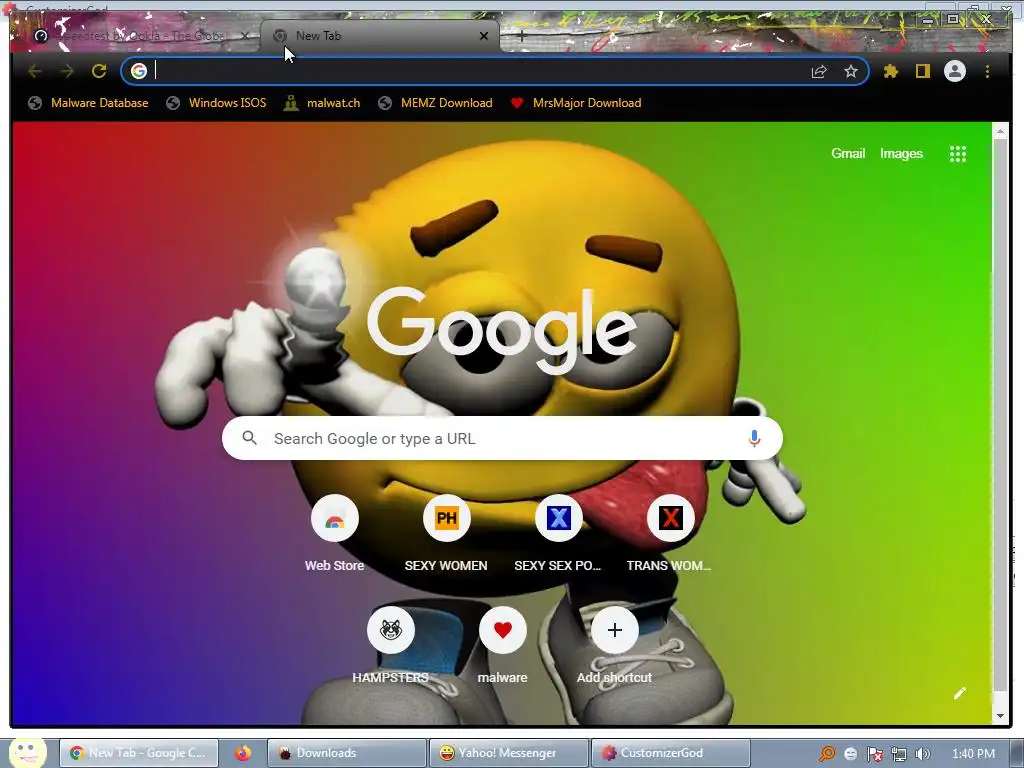Viewport: 1024px width, 768px height.
Task: Click the Search Google or type a URL box
Action: 502,438
